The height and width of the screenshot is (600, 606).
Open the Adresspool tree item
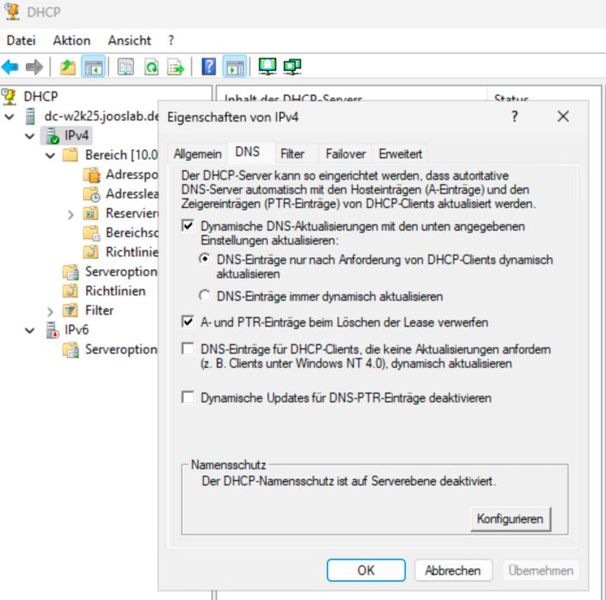coord(132,174)
